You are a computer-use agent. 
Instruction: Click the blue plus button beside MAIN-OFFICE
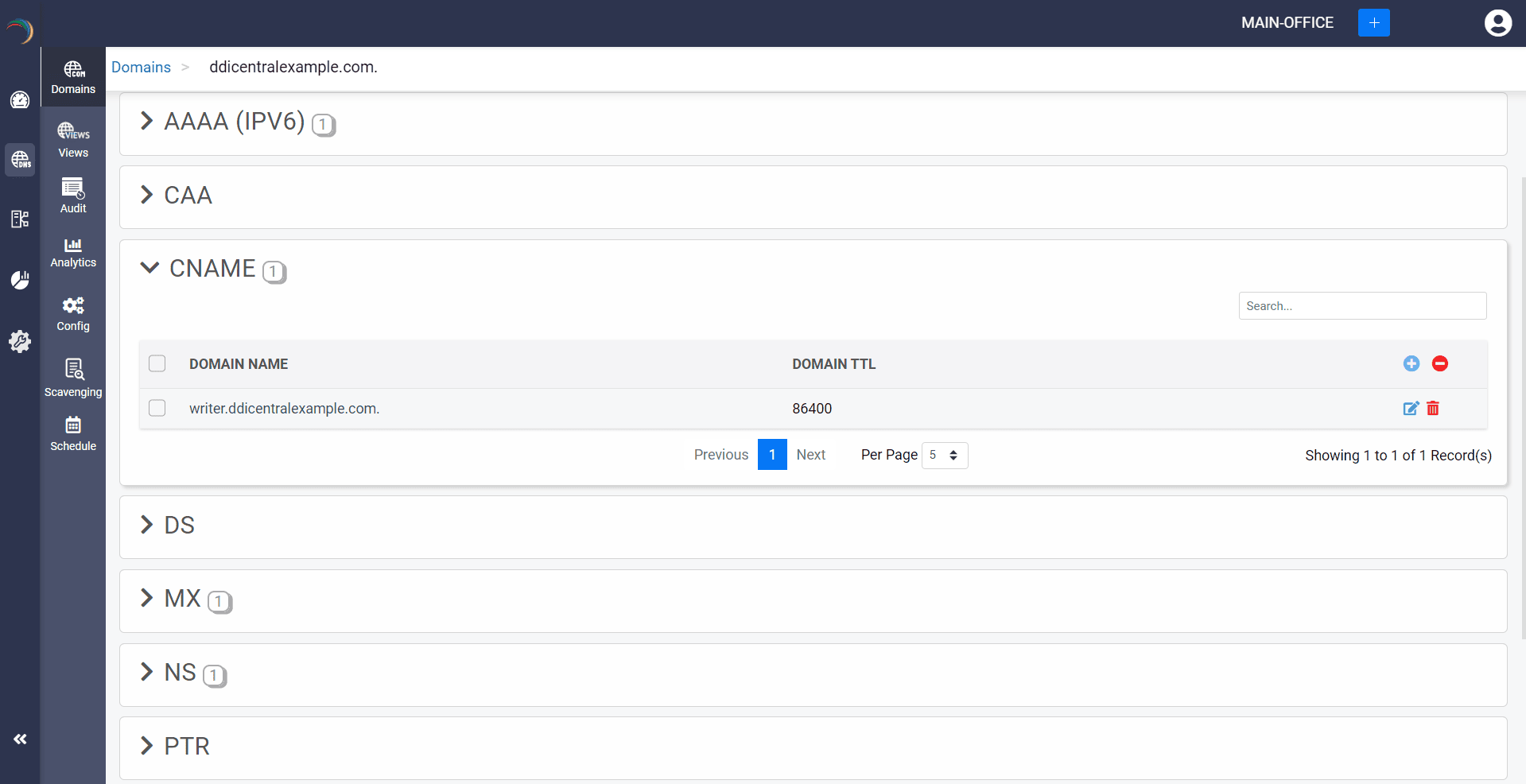1373,23
